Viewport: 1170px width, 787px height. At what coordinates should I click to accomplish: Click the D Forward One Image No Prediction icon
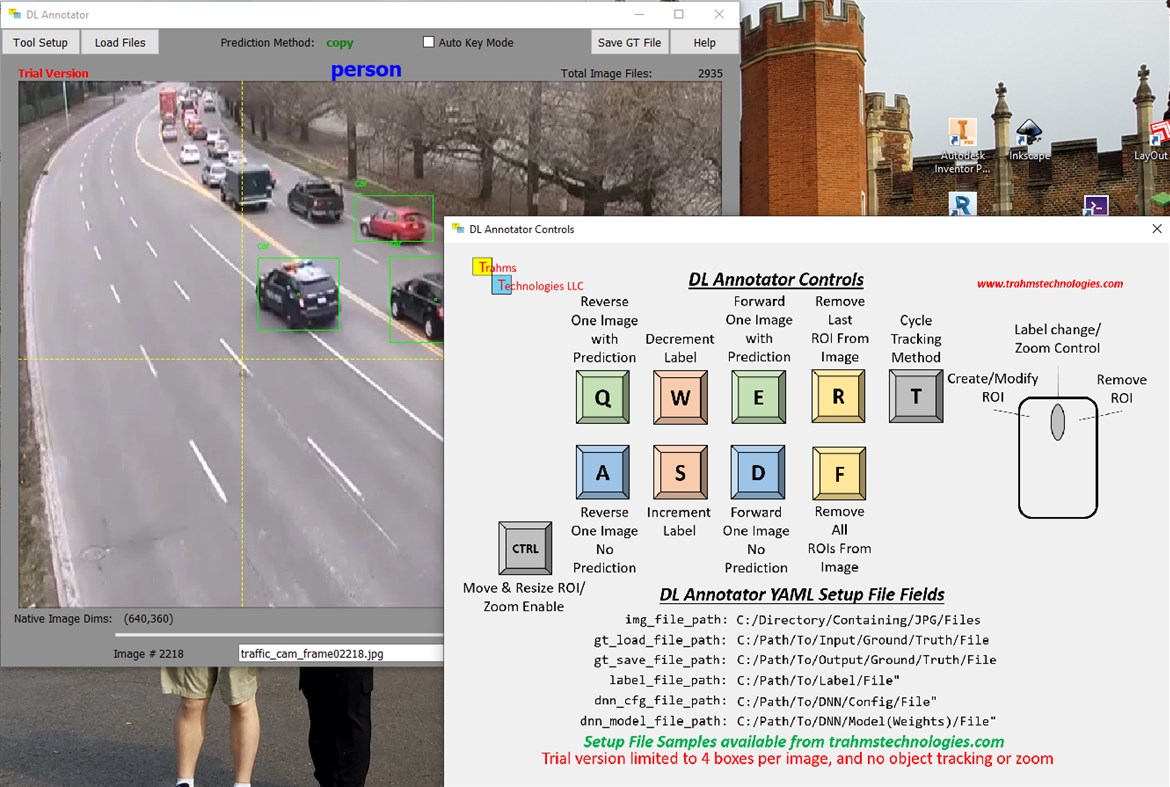757,472
